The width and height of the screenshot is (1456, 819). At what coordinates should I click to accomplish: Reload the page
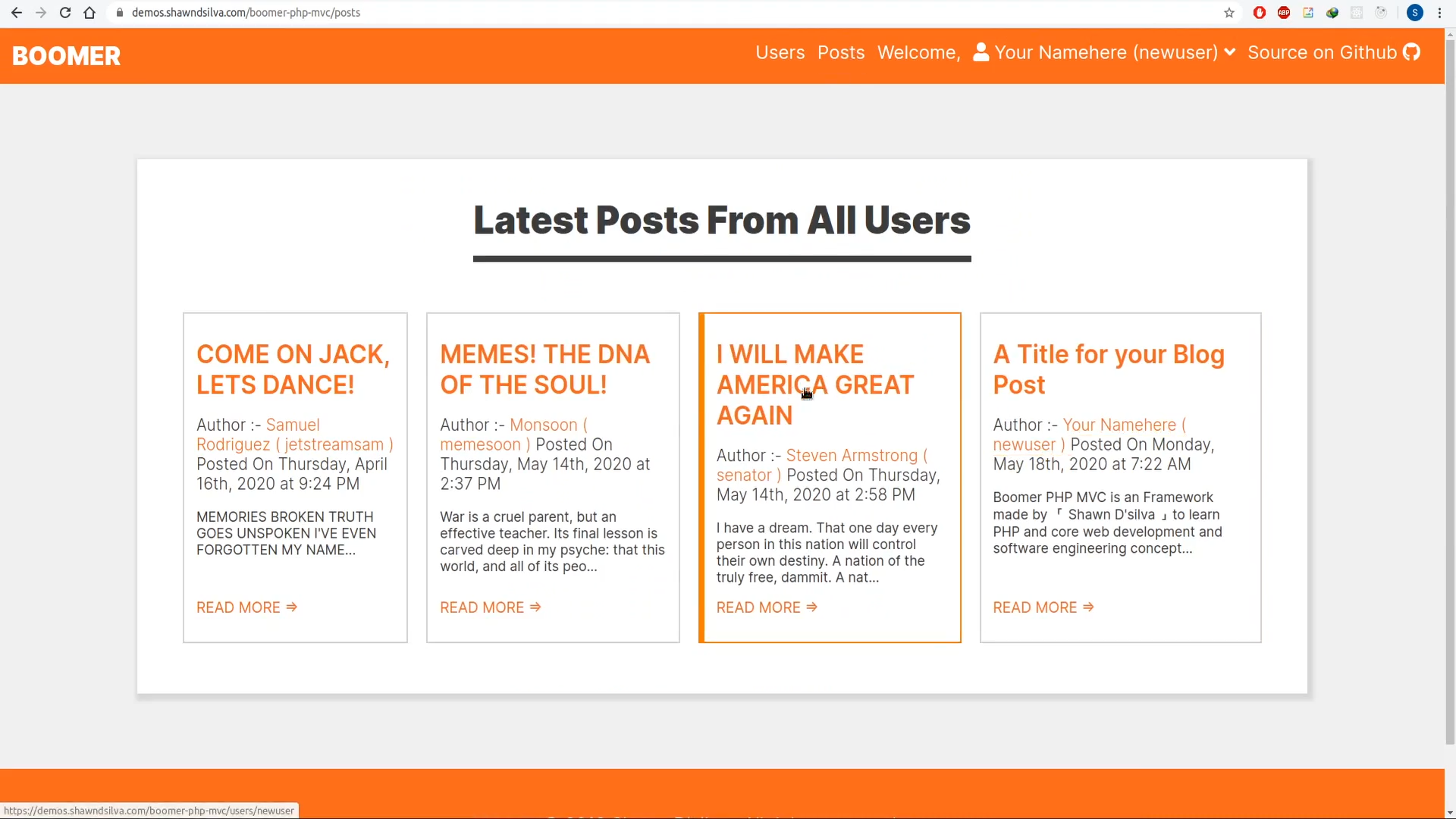click(x=65, y=13)
